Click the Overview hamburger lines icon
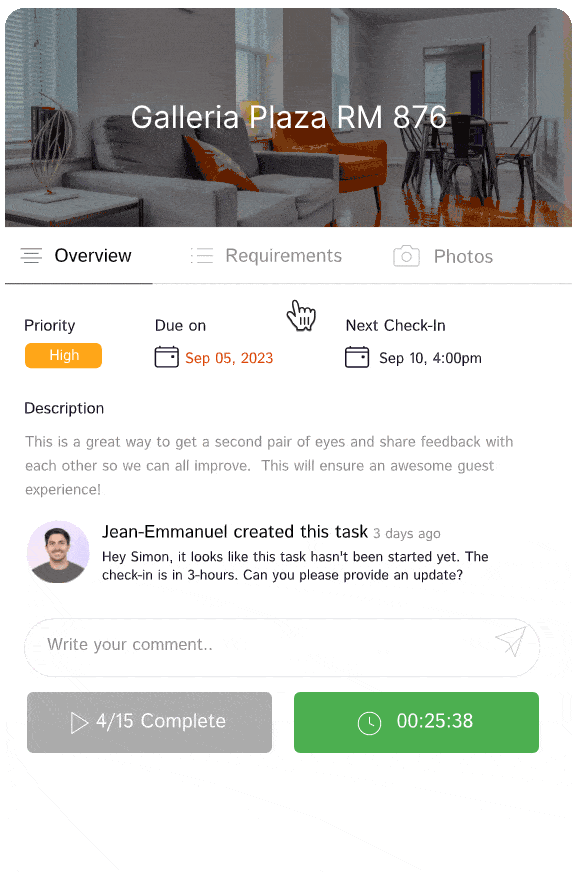Image resolution: width=578 pixels, height=872 pixels. [x=31, y=256]
